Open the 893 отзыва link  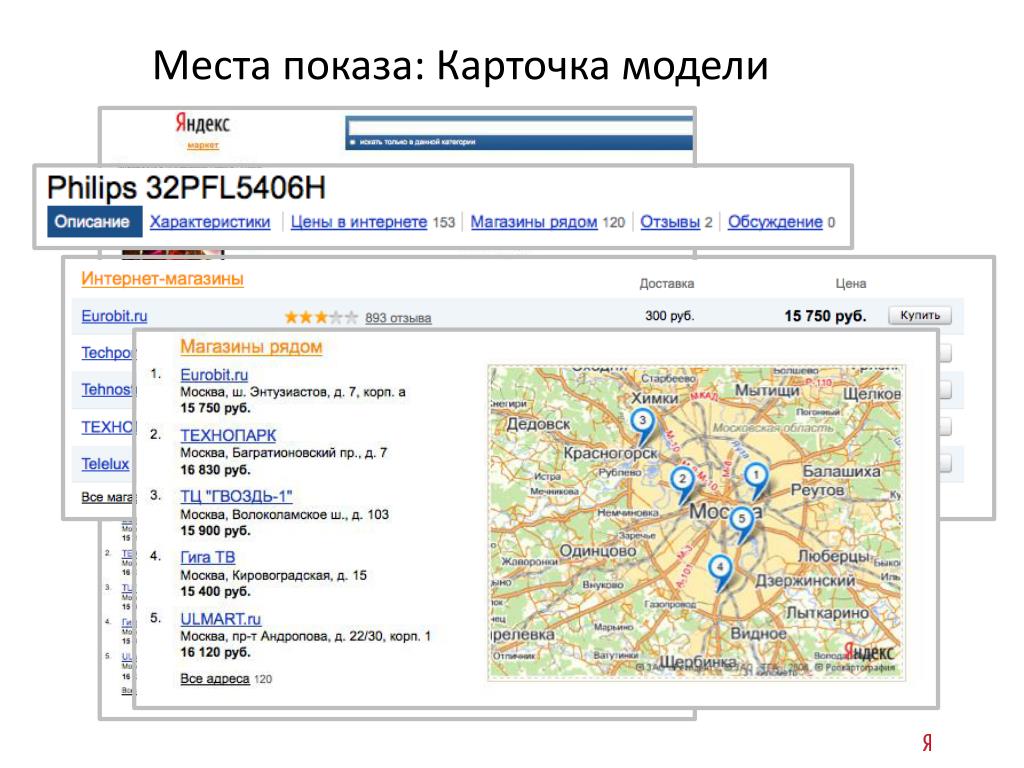tap(398, 318)
